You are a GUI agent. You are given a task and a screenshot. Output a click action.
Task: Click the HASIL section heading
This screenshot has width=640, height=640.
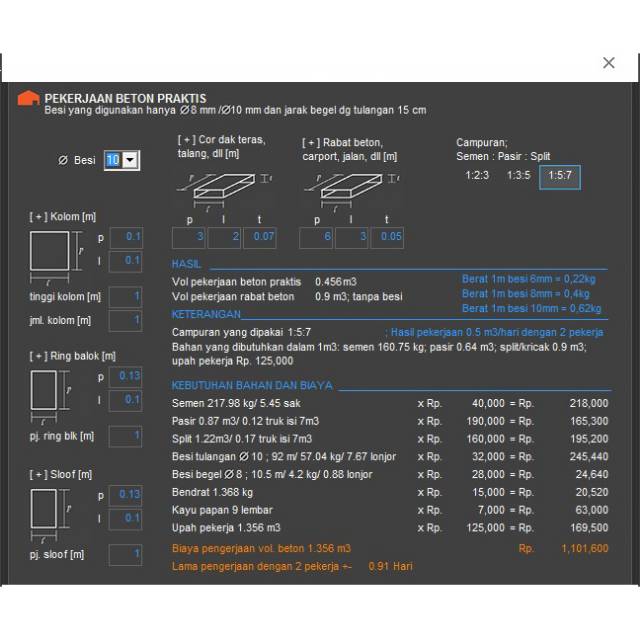point(186,264)
